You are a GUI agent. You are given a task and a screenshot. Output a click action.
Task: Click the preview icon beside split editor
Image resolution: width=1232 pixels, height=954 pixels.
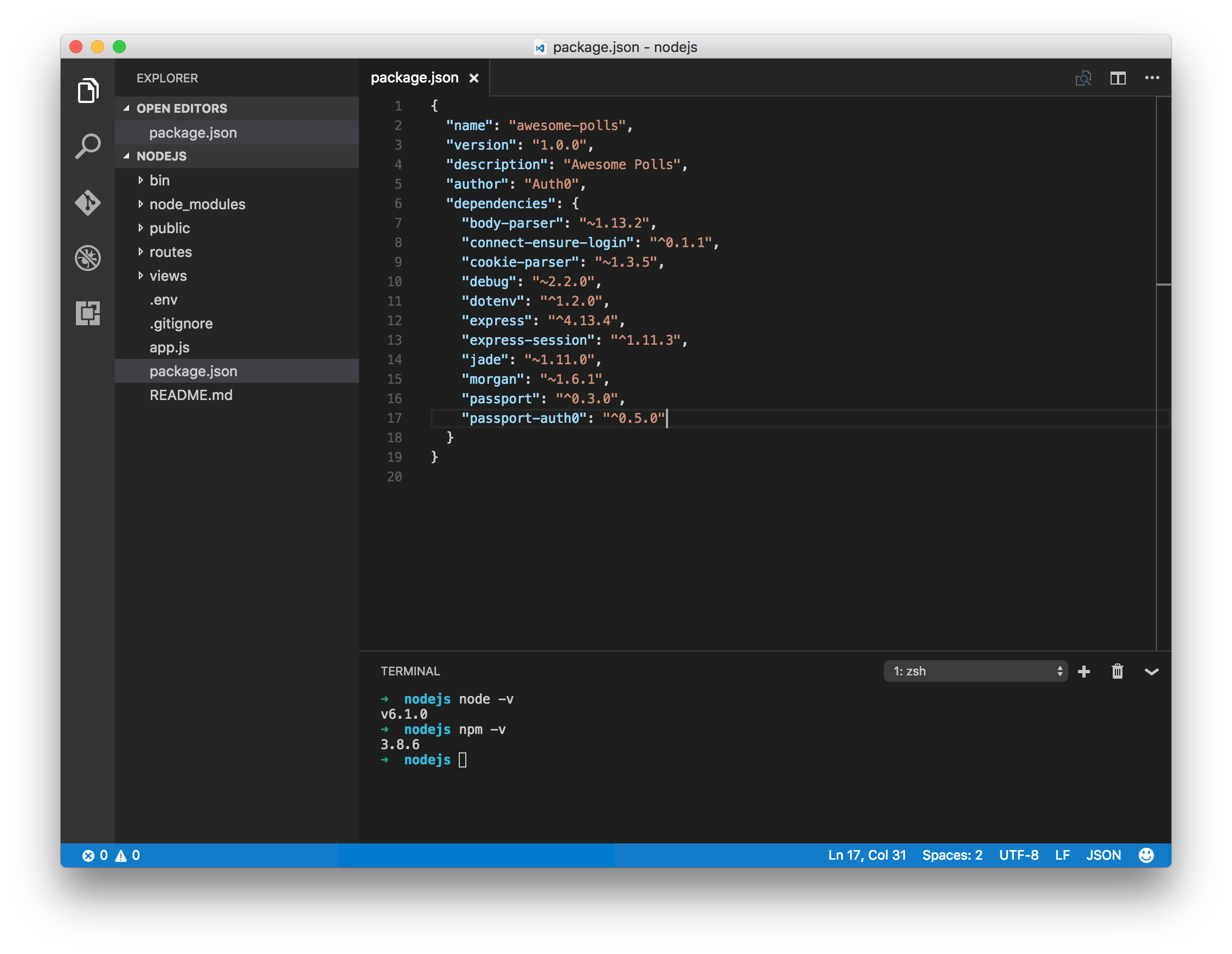tap(1083, 79)
